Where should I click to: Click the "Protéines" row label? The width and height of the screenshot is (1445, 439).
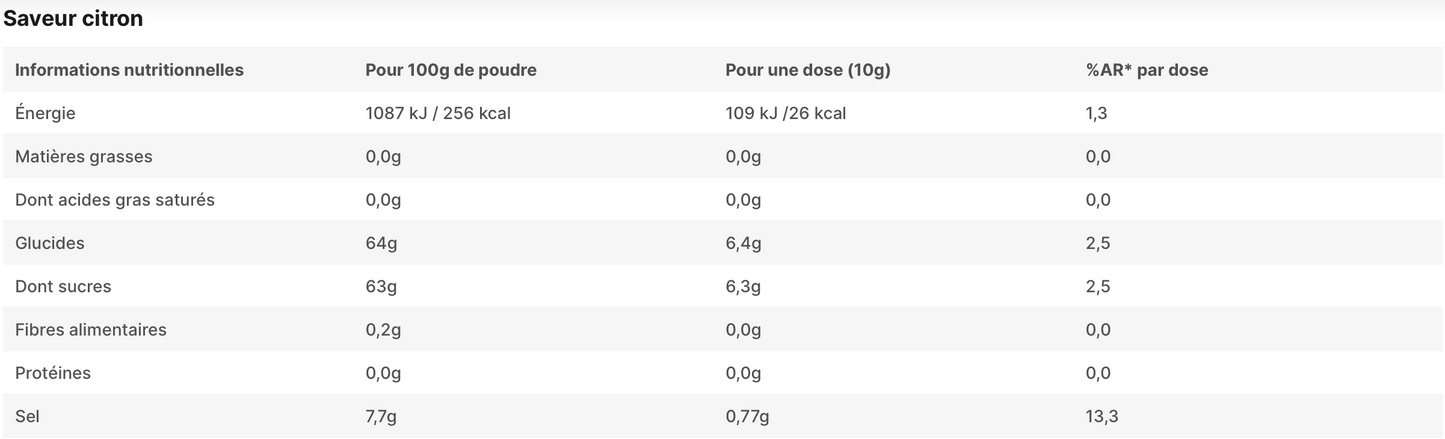click(x=53, y=373)
